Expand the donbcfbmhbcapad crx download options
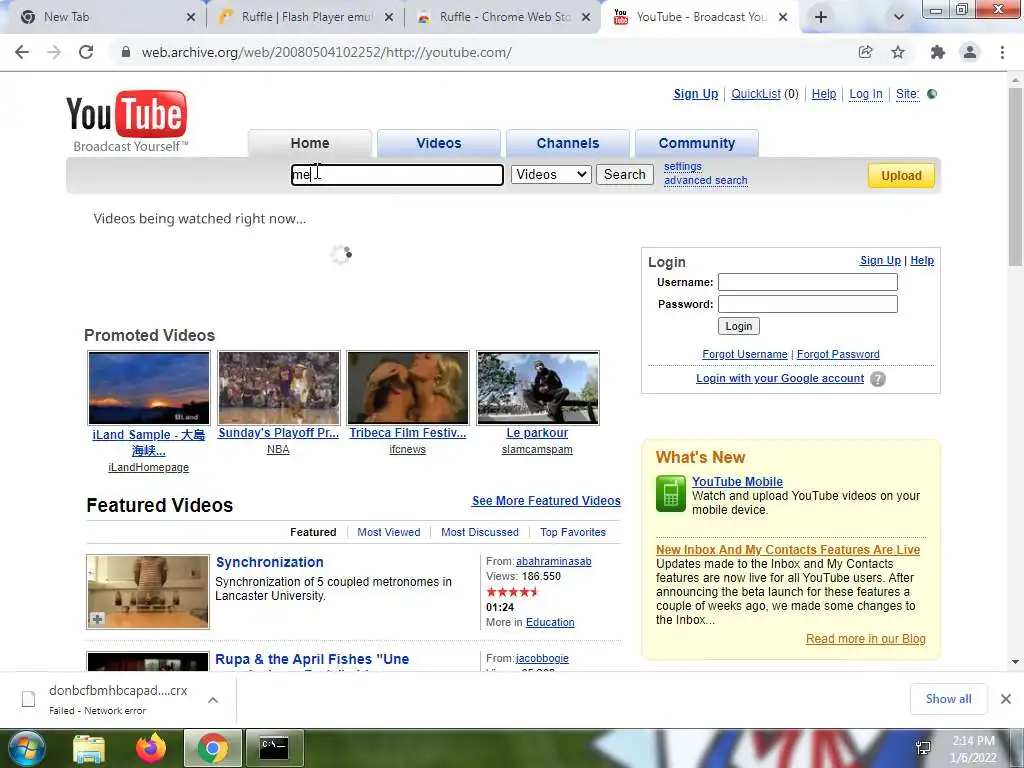1024x768 pixels. point(213,700)
